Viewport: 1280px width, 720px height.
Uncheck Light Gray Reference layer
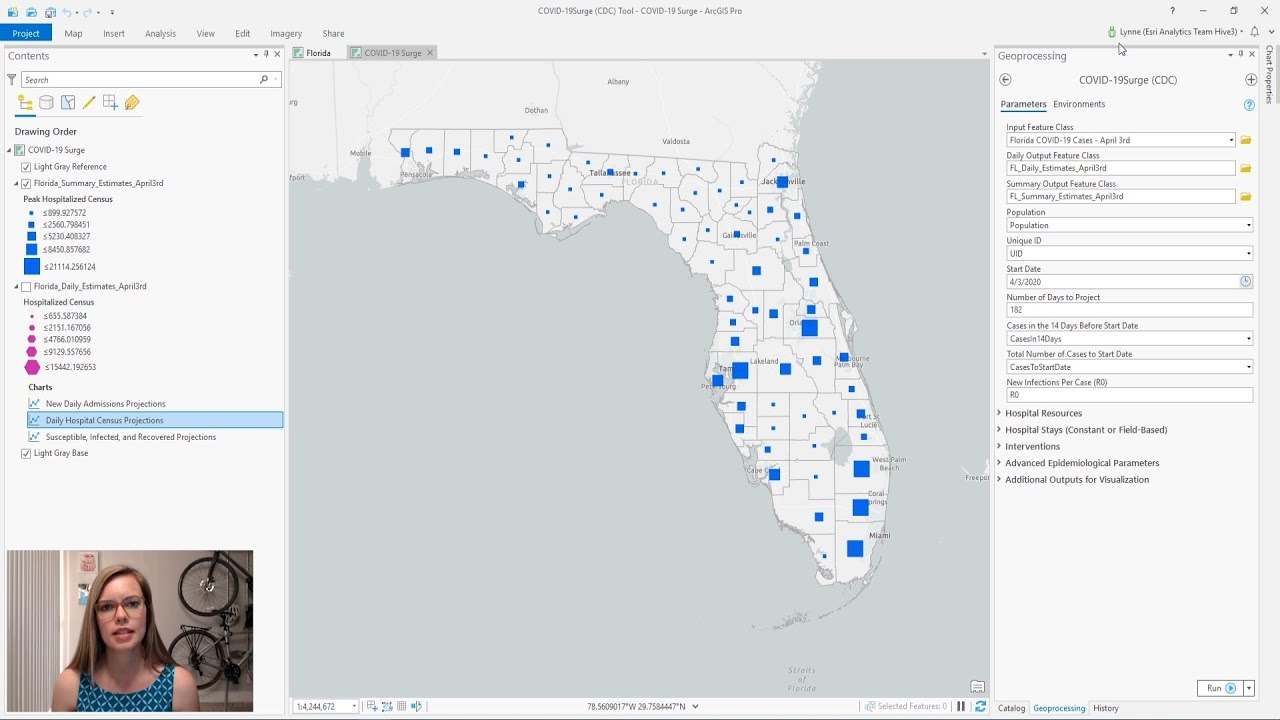click(26, 167)
